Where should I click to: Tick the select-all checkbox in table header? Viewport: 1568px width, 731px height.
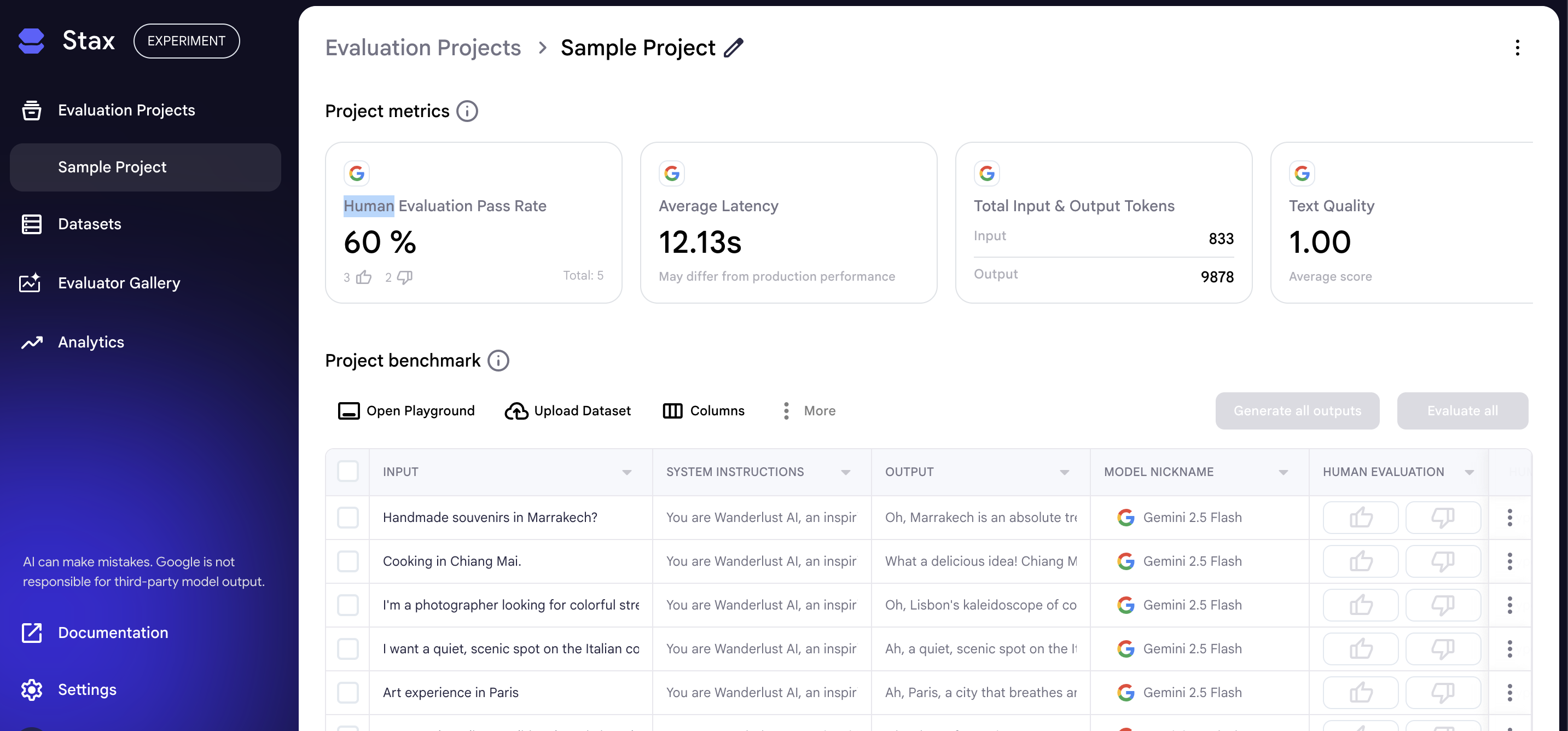click(x=347, y=472)
